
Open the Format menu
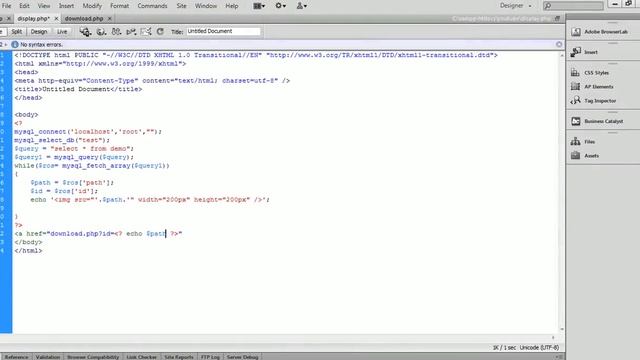tap(120, 6)
